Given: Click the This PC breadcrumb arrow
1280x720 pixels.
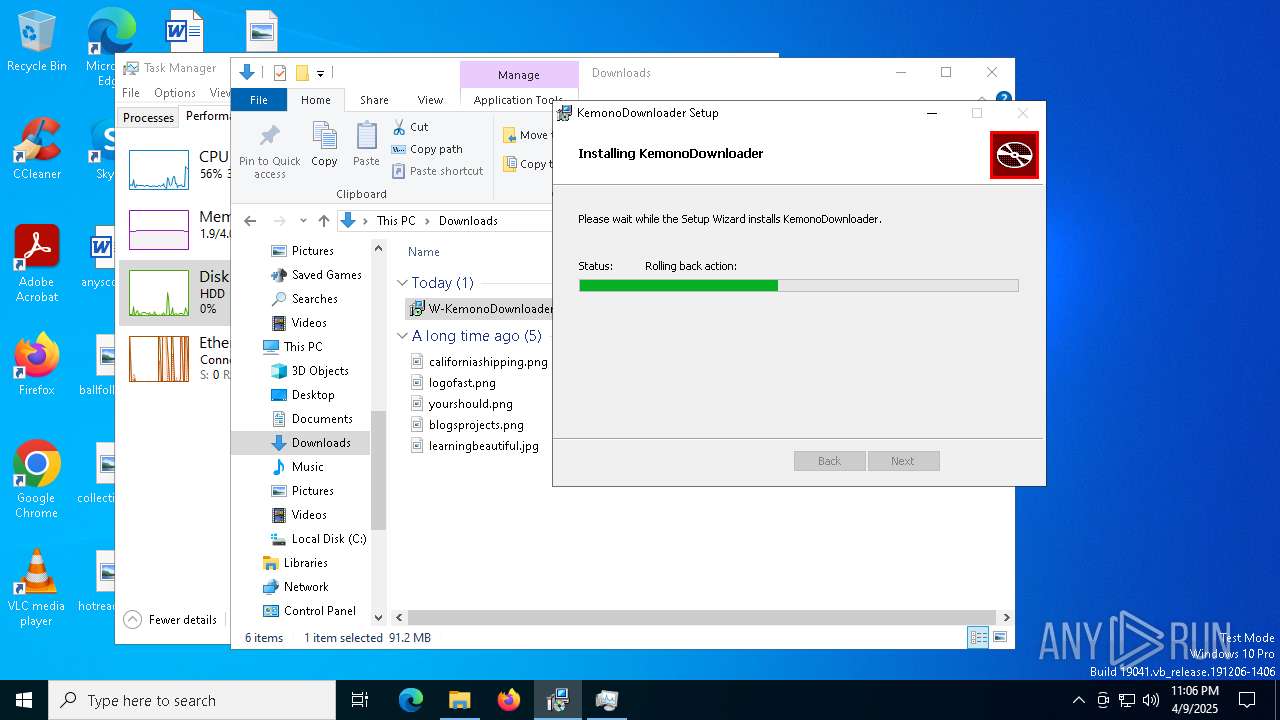Looking at the screenshot, I should click(427, 221).
